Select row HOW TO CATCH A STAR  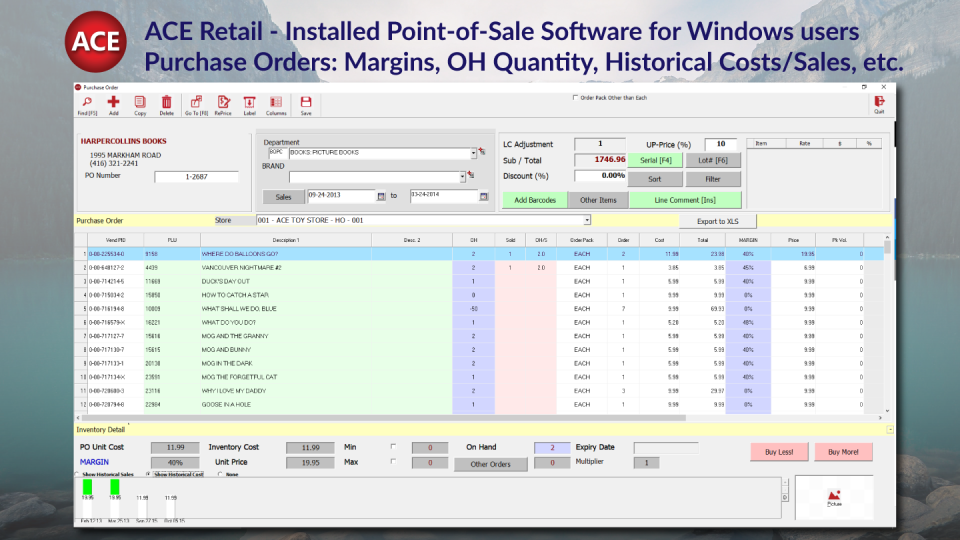pyautogui.click(x=479, y=295)
